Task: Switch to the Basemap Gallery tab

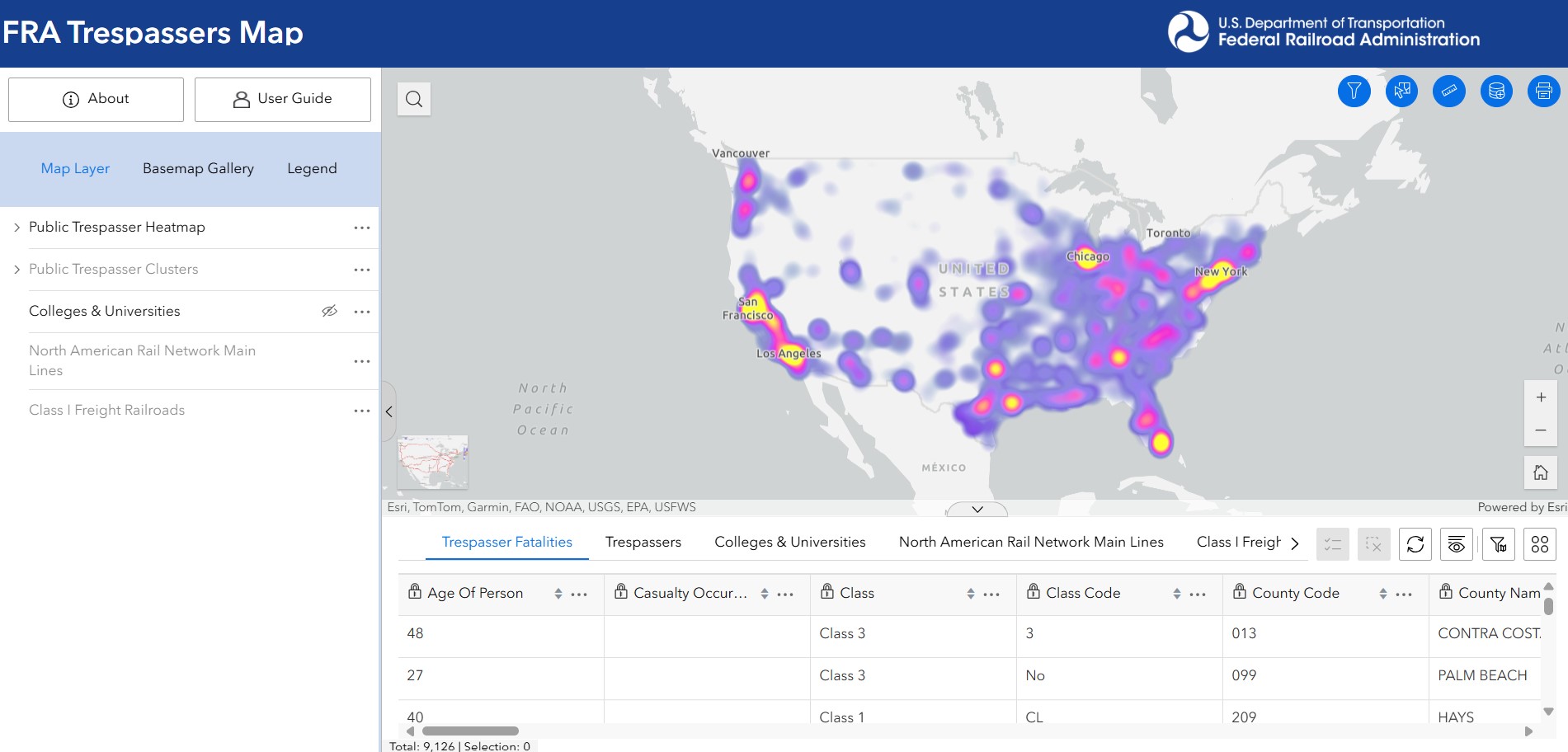Action: click(198, 168)
